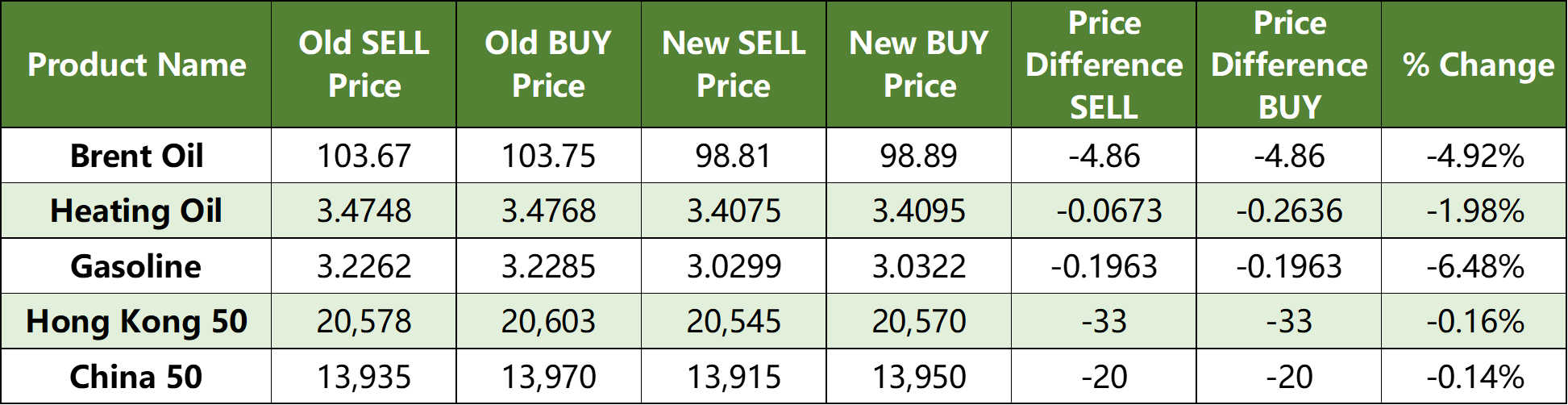Click the Hong Kong 50 row label
This screenshot has width=1568, height=405.
pyautogui.click(x=136, y=321)
